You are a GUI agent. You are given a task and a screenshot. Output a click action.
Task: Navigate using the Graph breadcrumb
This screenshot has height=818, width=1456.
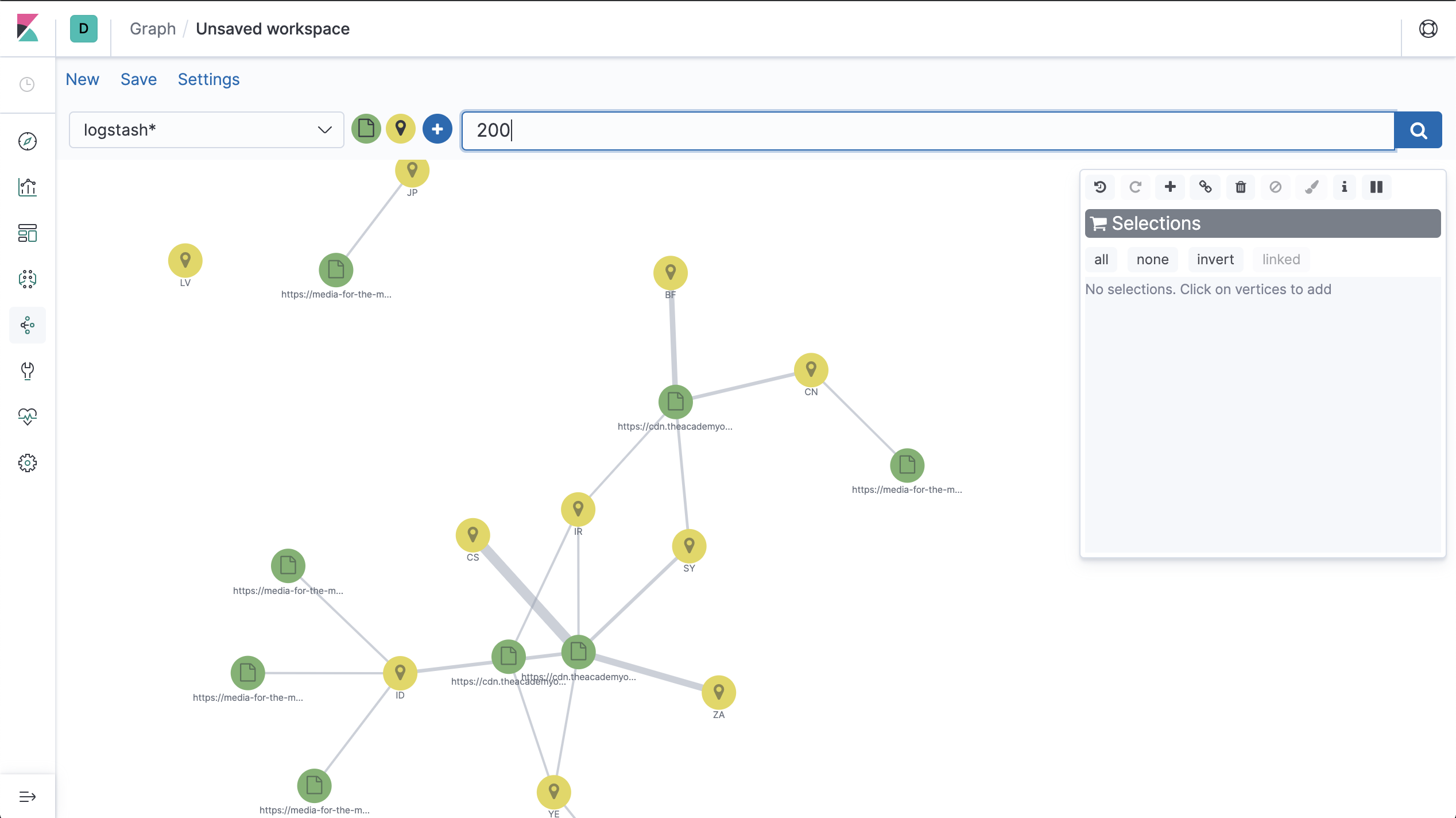pos(152,28)
